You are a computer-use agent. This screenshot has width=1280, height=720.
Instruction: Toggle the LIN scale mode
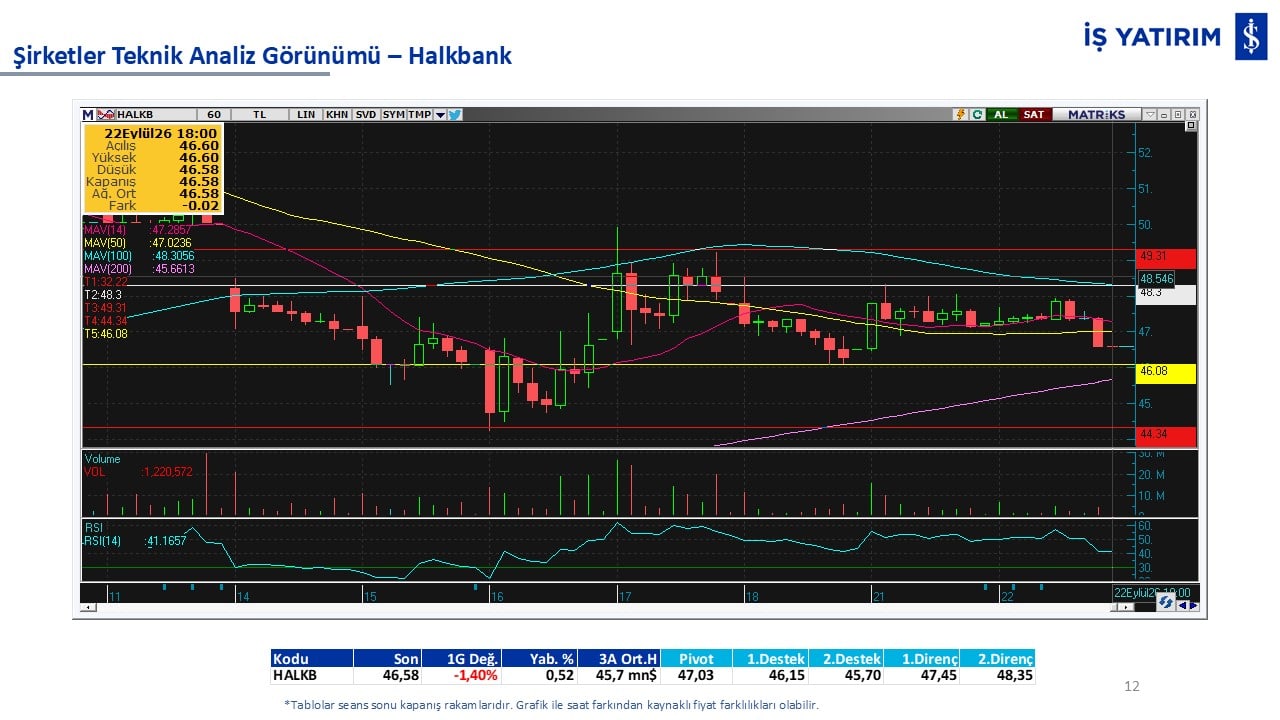[306, 114]
